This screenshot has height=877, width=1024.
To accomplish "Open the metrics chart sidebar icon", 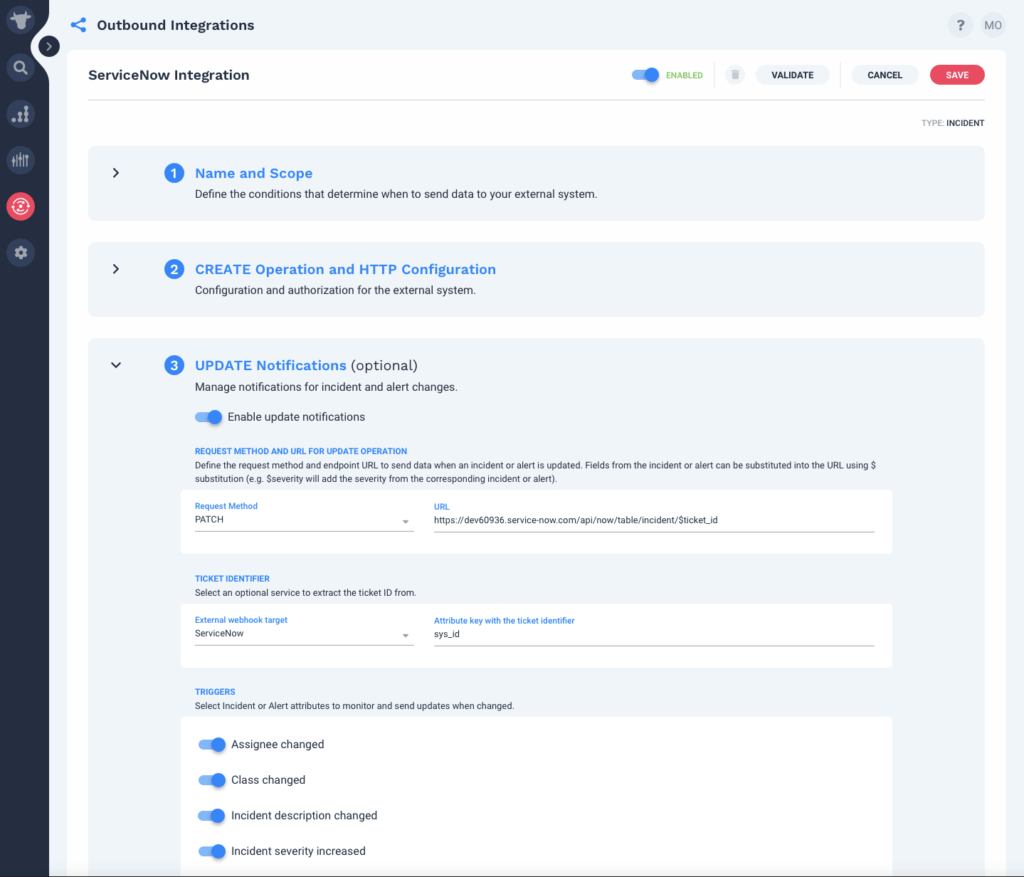I will point(20,114).
